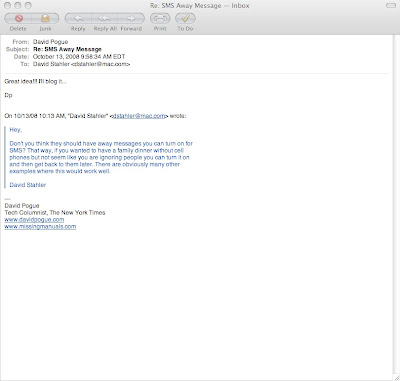Viewport: 400px width, 381px height.
Task: Open www.davidpogue.com link
Action: 34,220
